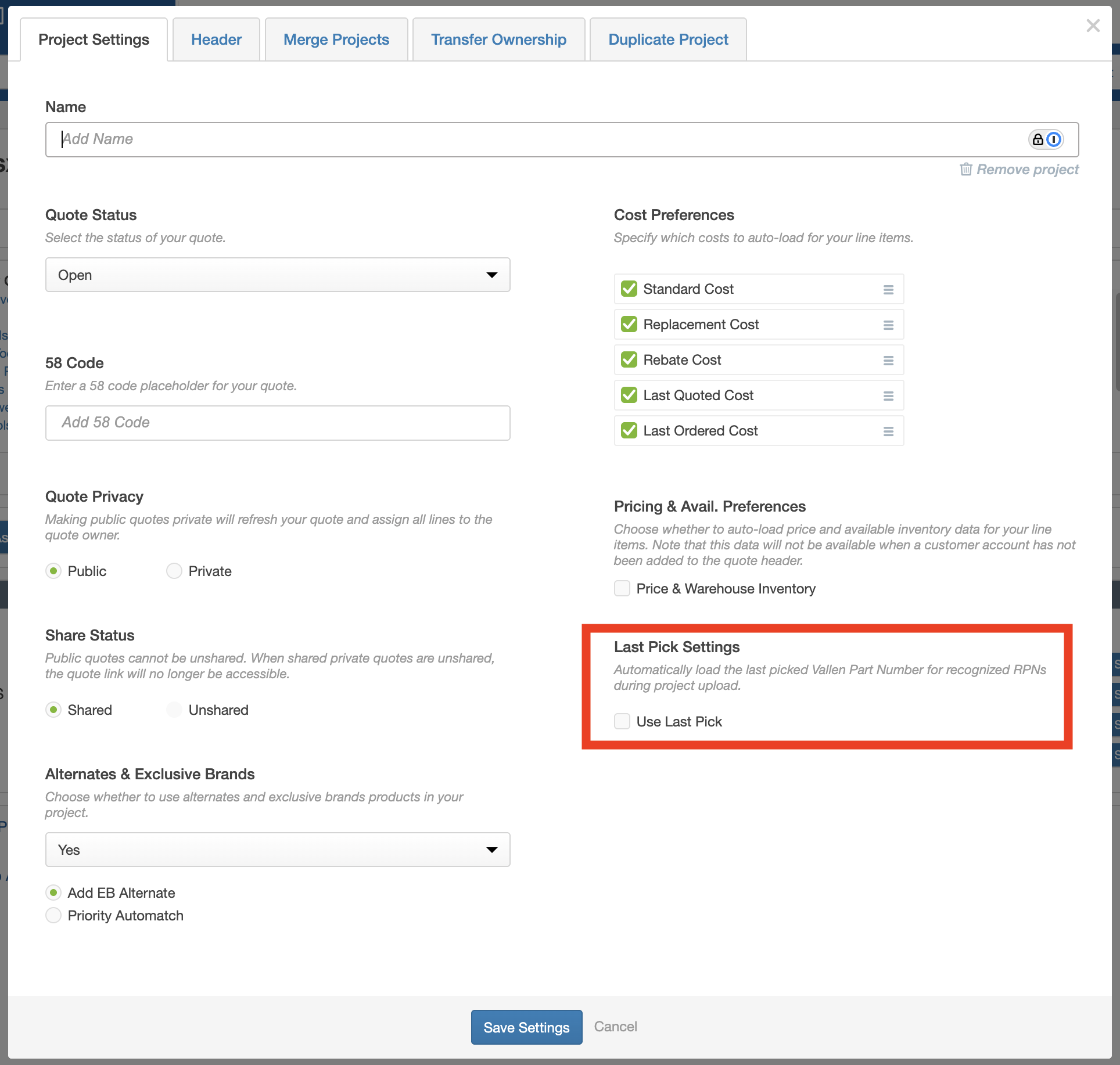Click the drag handle for Rebate Cost
Image resolution: width=1120 pixels, height=1065 pixels.
(x=888, y=360)
